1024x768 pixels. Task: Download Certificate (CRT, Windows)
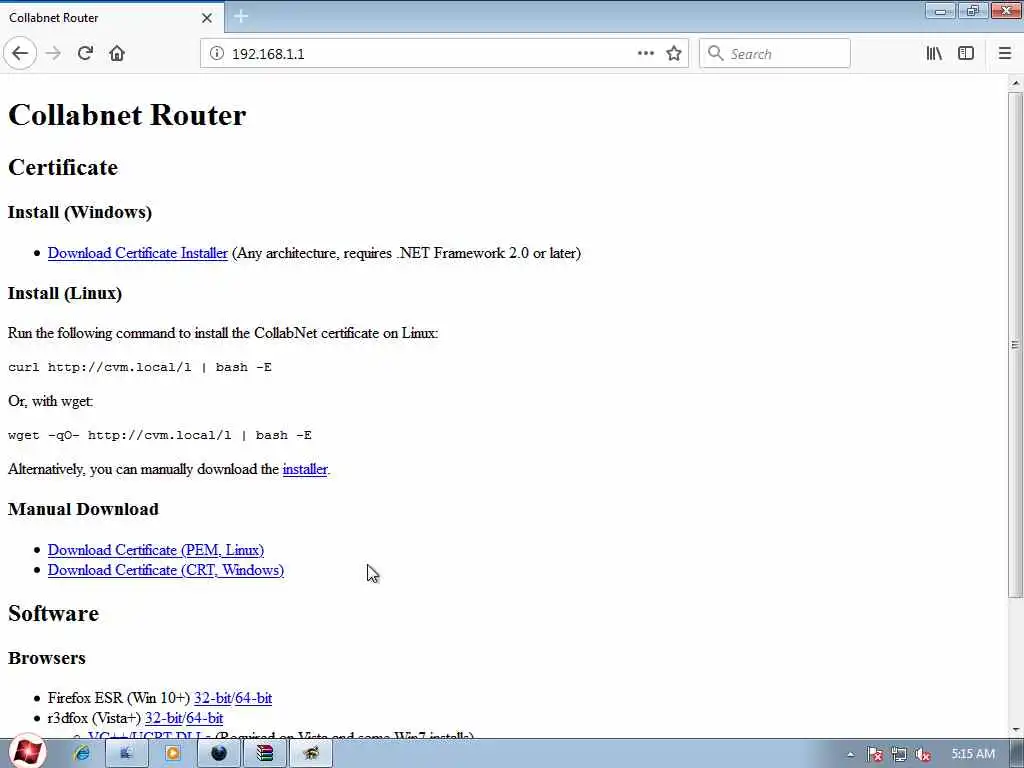pyautogui.click(x=166, y=570)
